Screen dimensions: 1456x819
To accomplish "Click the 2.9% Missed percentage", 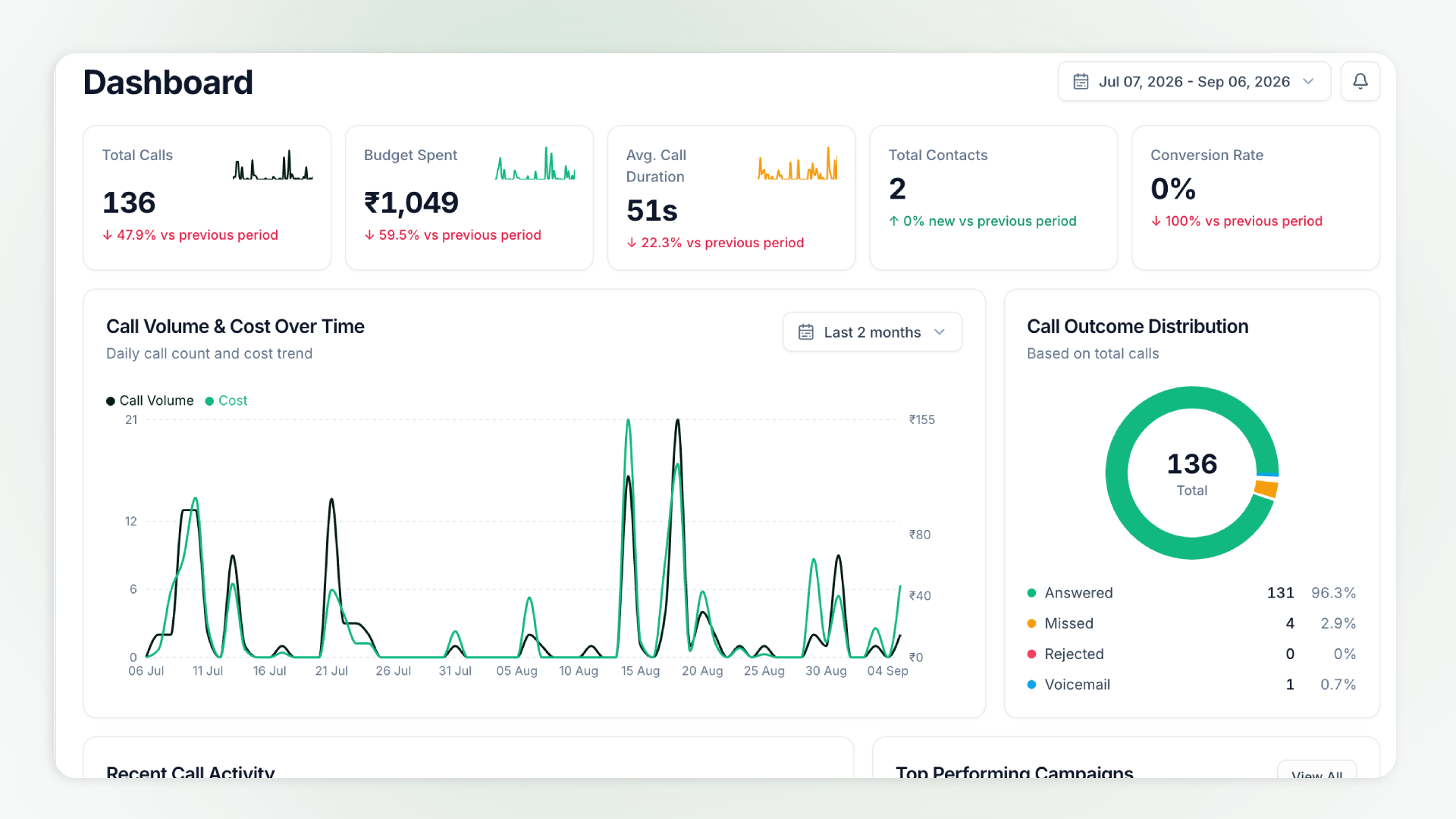I will coord(1338,623).
